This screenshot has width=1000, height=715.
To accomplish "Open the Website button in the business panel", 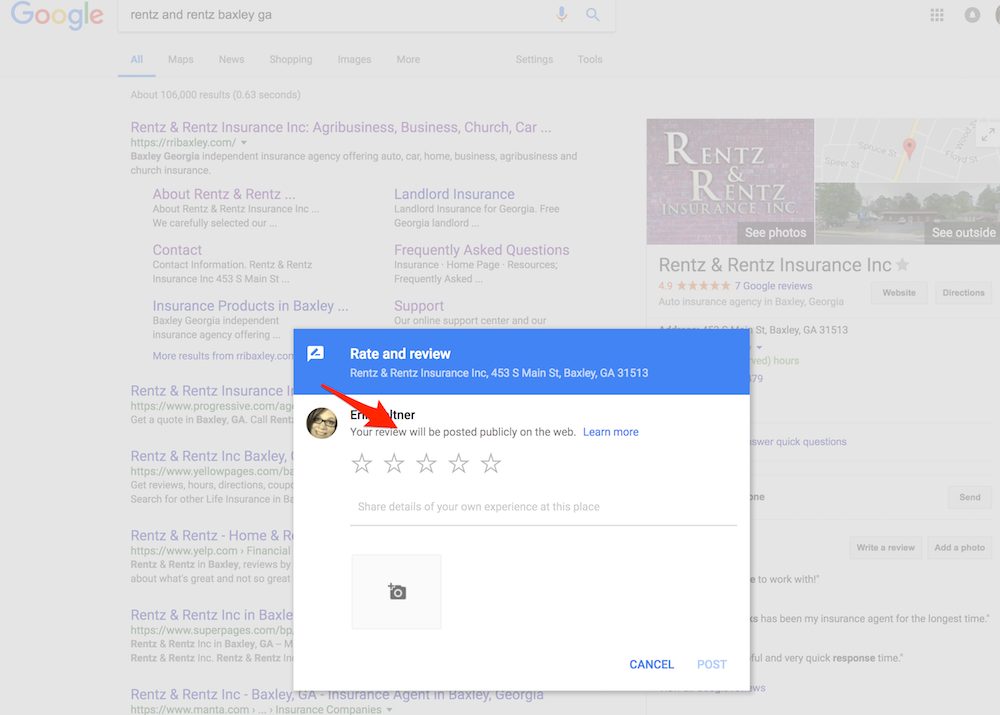I will [x=899, y=293].
